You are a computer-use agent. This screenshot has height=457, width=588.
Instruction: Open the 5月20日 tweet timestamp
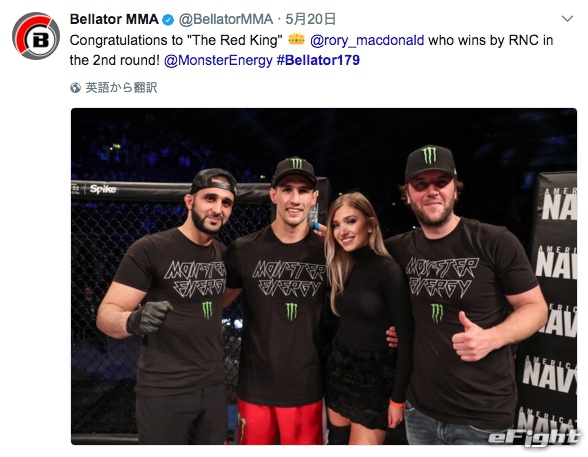(310, 19)
